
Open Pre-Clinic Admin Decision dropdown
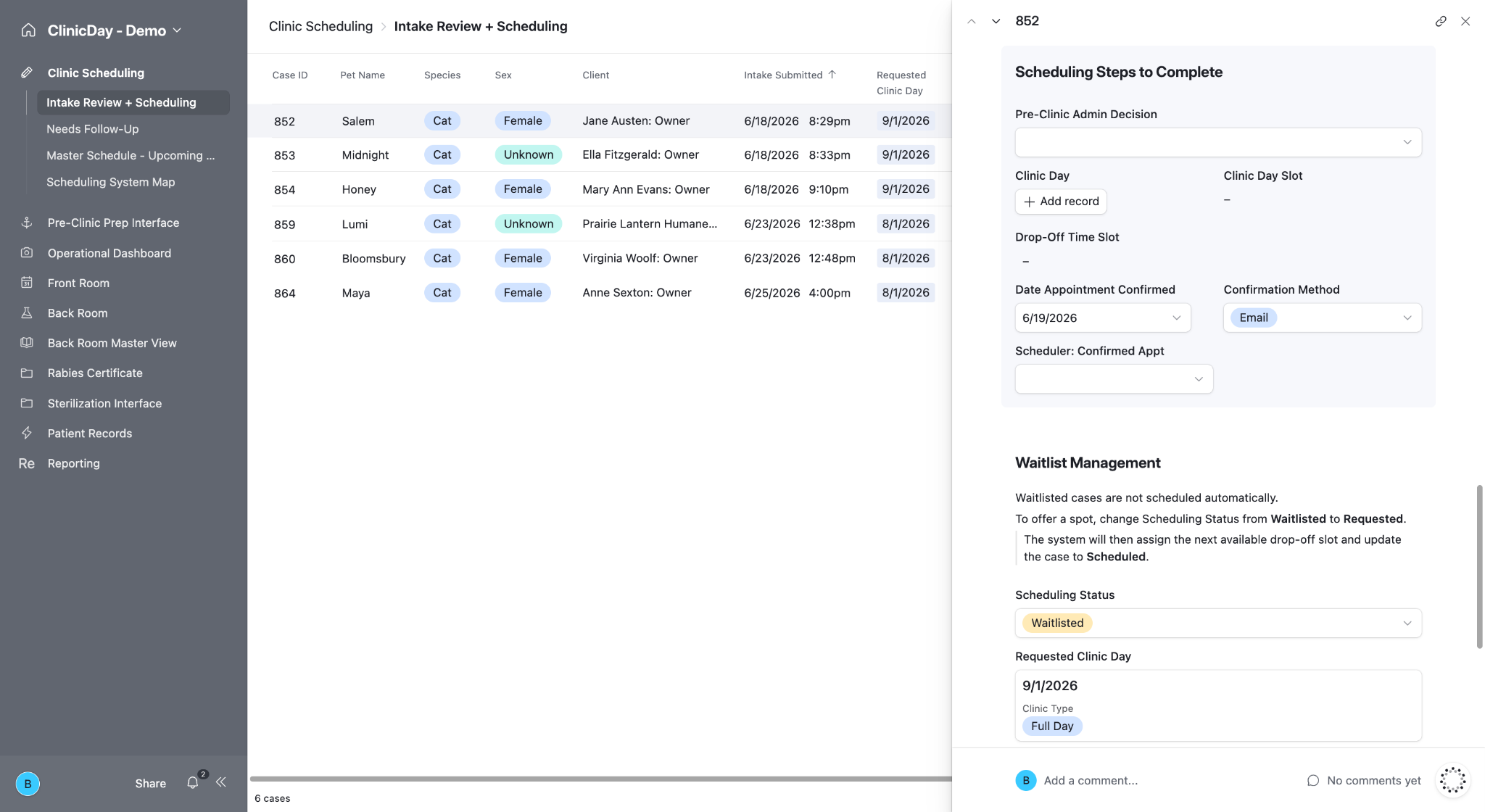[1218, 142]
